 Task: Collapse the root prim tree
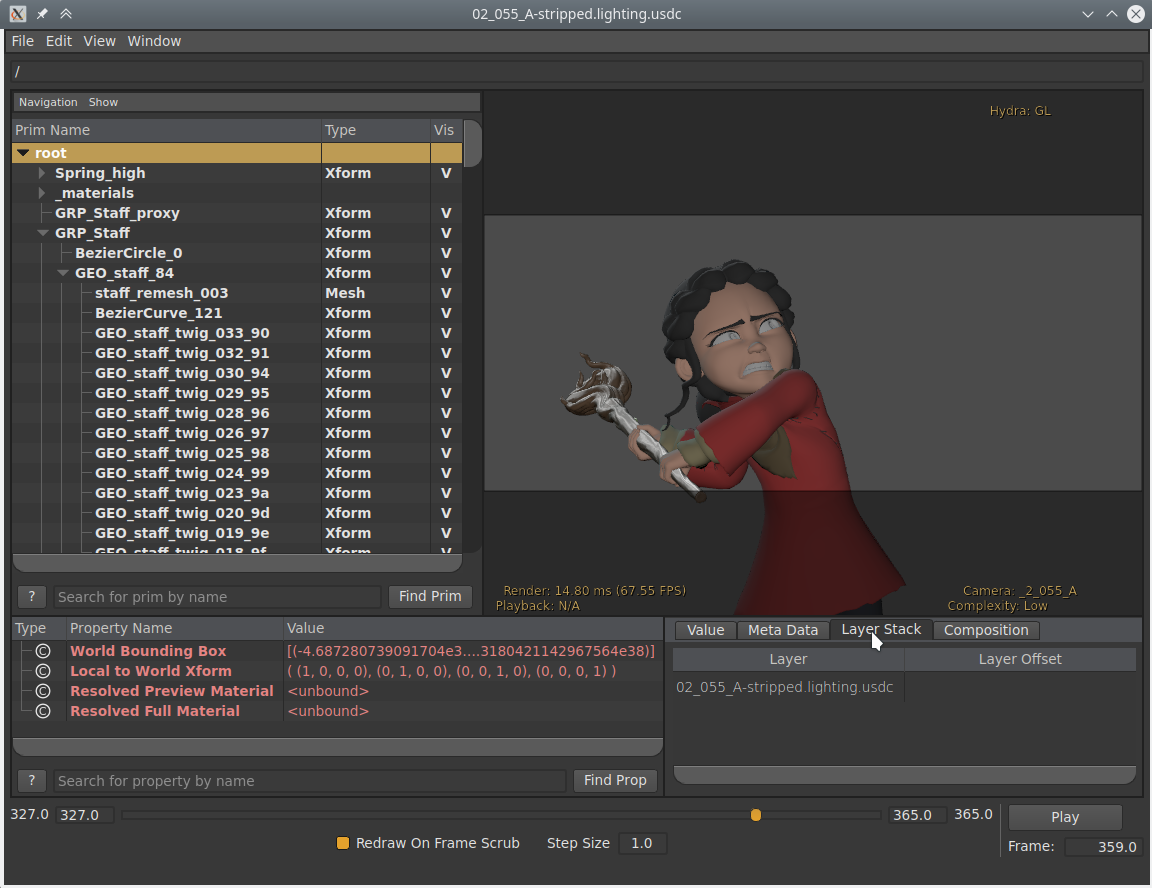click(x=22, y=152)
